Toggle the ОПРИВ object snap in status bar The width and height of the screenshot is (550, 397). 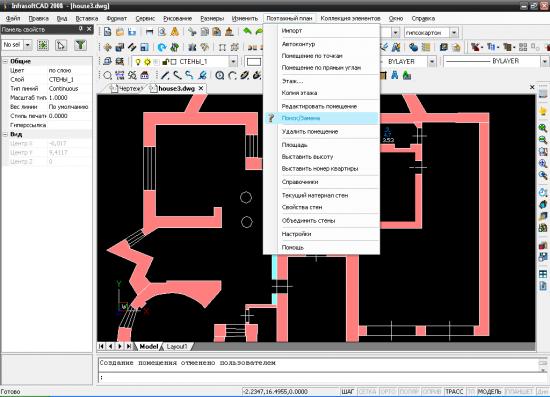point(432,392)
